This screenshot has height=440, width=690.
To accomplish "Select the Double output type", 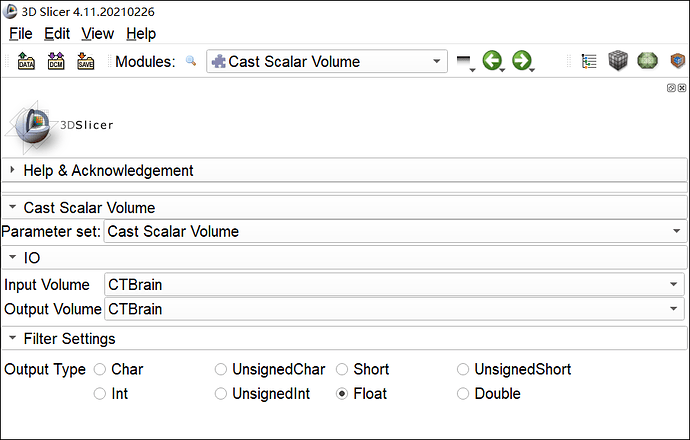I will tap(463, 394).
